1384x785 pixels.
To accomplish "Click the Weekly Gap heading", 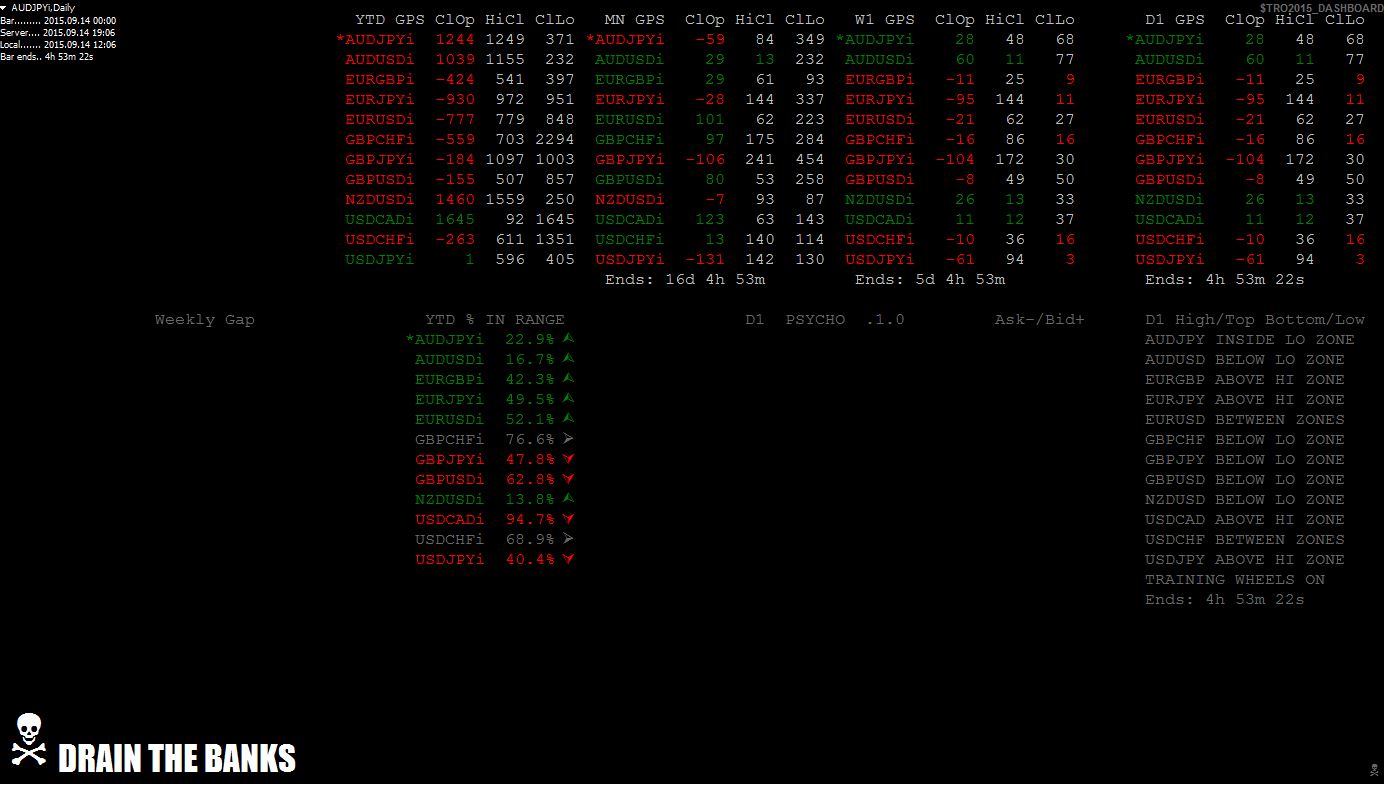I will (x=205, y=320).
